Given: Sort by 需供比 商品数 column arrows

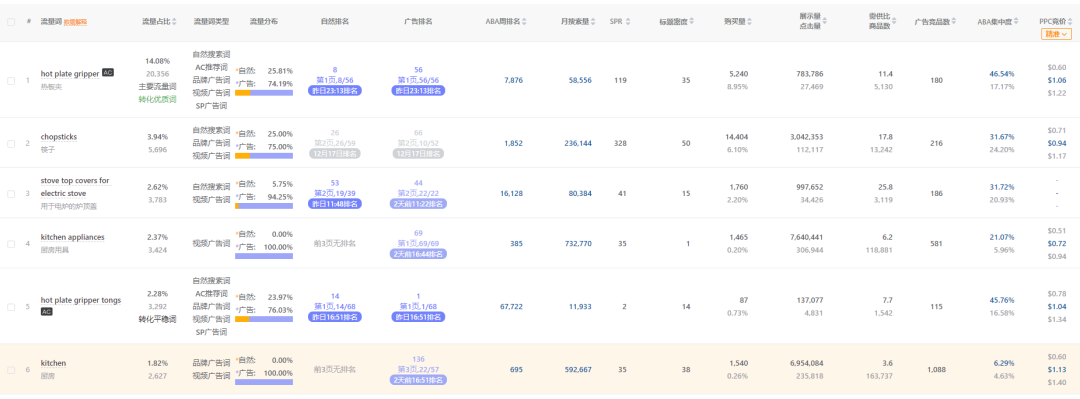Looking at the screenshot, I should [895, 21].
